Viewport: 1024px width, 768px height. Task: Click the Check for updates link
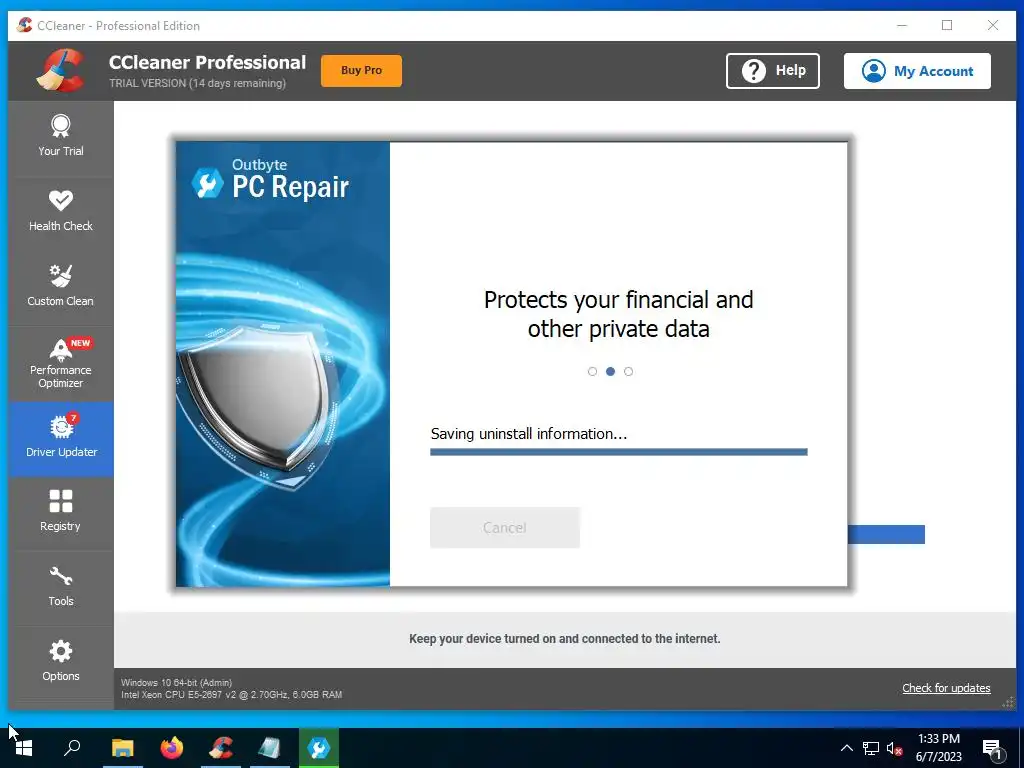[x=946, y=688]
